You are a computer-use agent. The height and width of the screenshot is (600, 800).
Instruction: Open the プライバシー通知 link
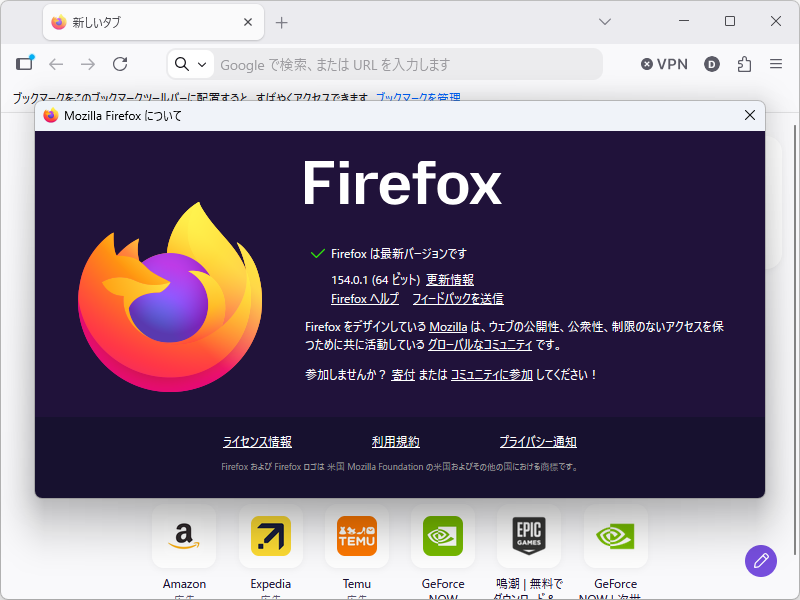point(538,441)
